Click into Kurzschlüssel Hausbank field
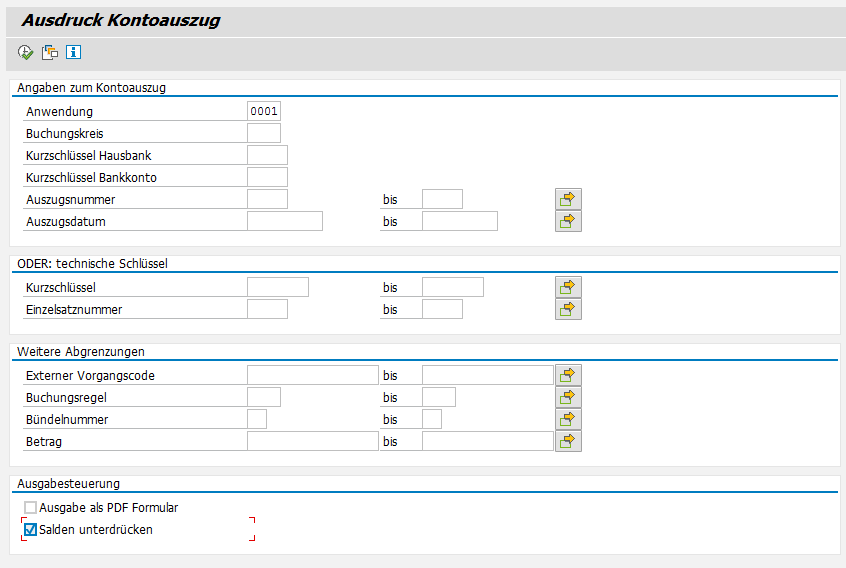The image size is (846, 568). [267, 155]
